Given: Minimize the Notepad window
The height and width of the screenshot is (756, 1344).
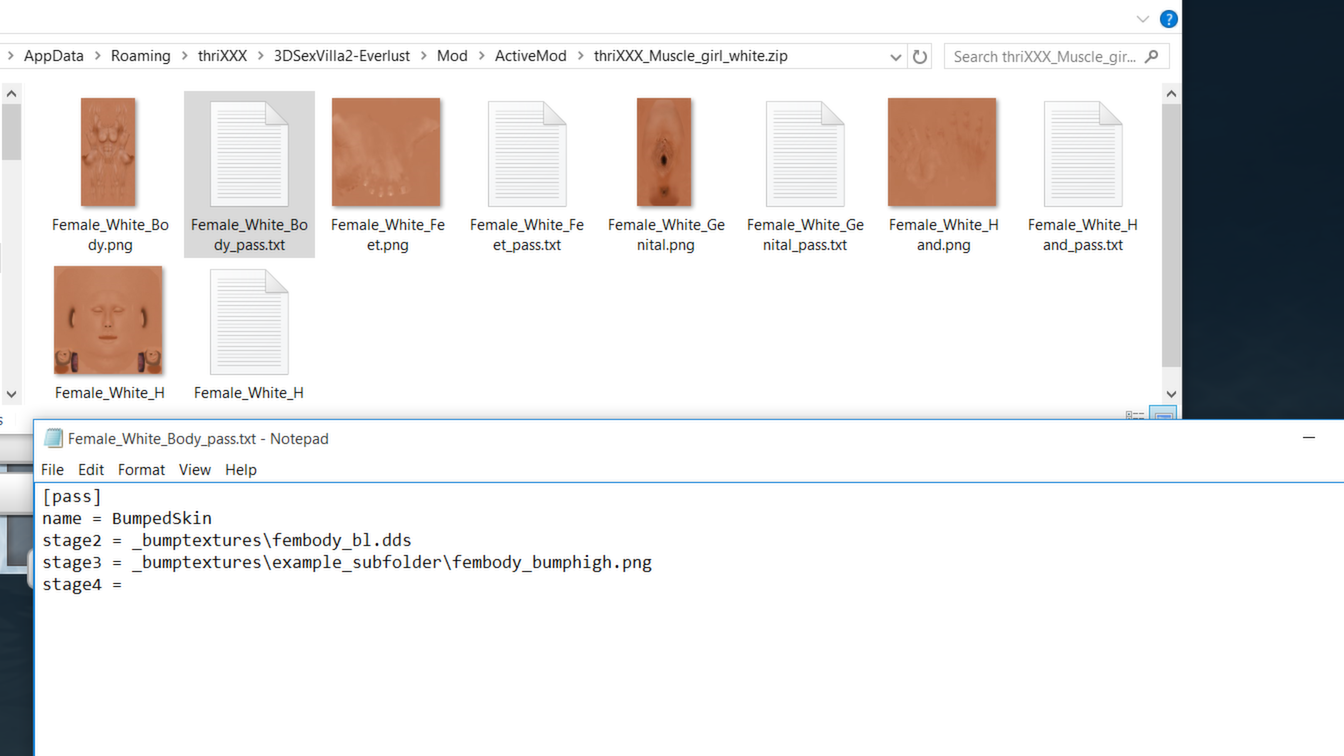Looking at the screenshot, I should pos(1309,438).
